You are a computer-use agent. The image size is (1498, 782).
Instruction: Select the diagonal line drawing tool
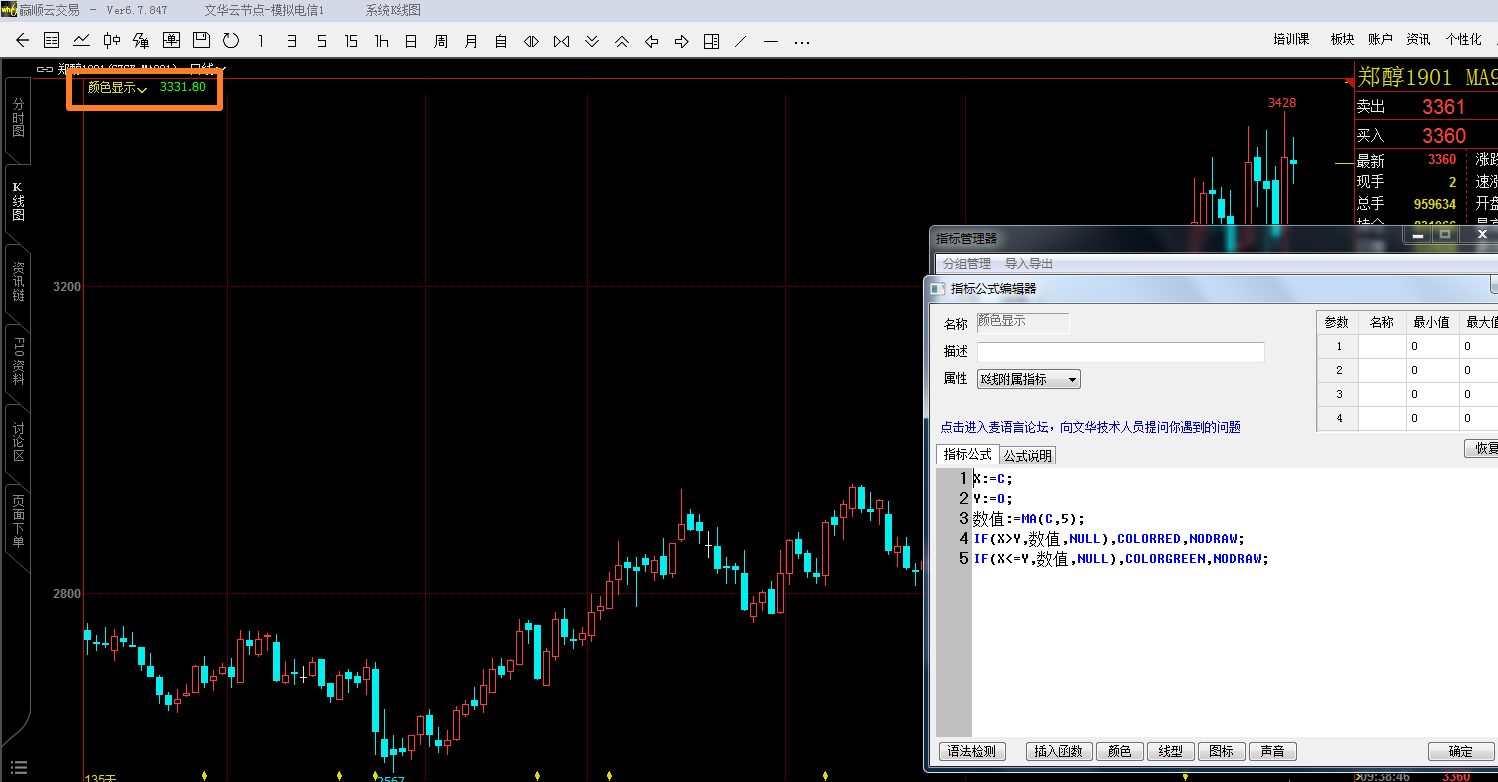point(741,41)
